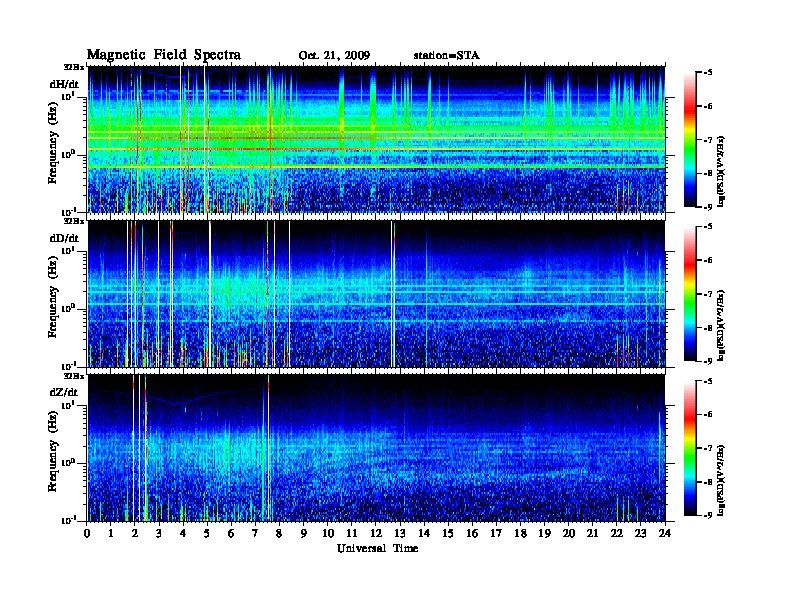Click hour 3 on the Universal Time axis
Image resolution: width=792 pixels, height=612 pixels.
point(159,534)
